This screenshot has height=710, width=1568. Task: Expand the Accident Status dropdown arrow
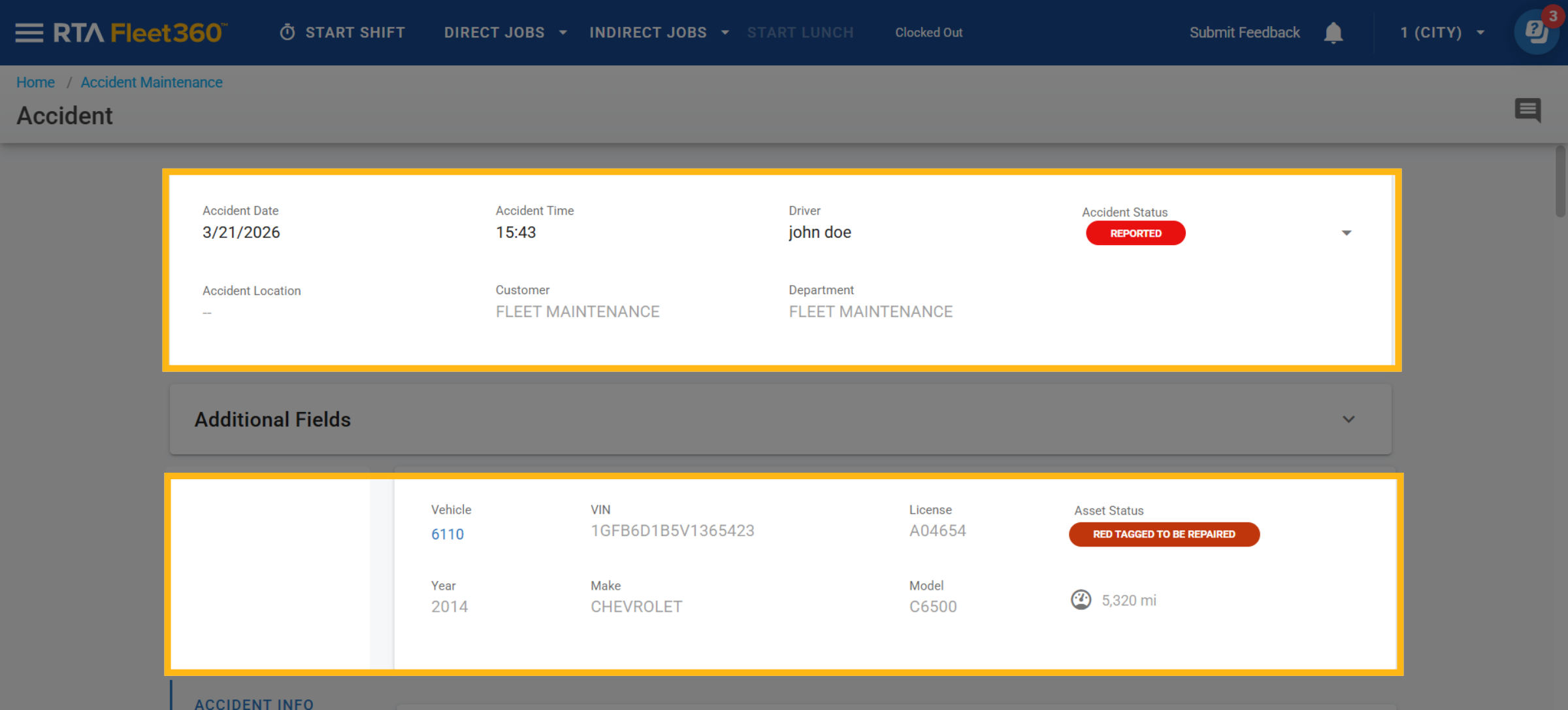[x=1347, y=233]
